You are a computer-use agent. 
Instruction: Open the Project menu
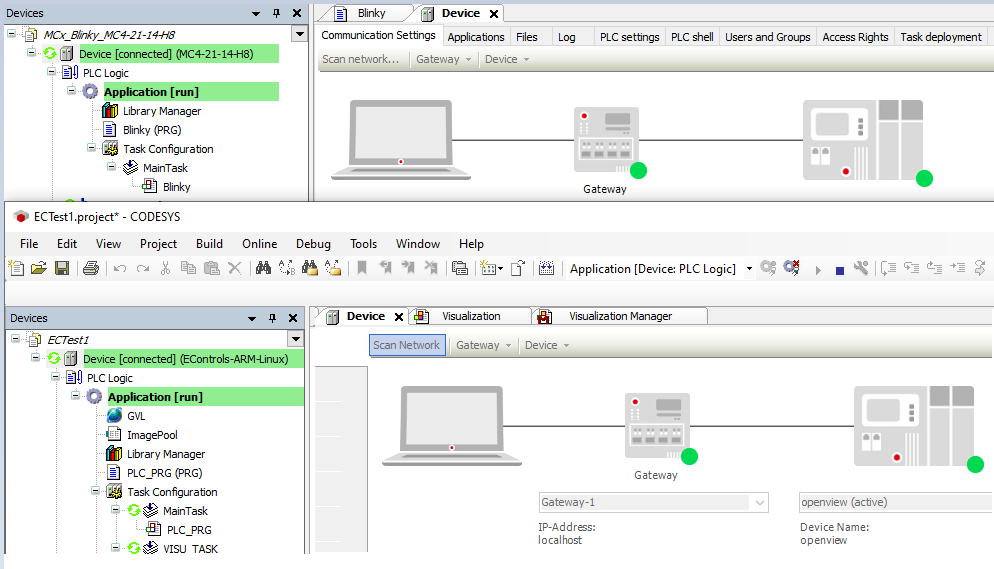(158, 244)
